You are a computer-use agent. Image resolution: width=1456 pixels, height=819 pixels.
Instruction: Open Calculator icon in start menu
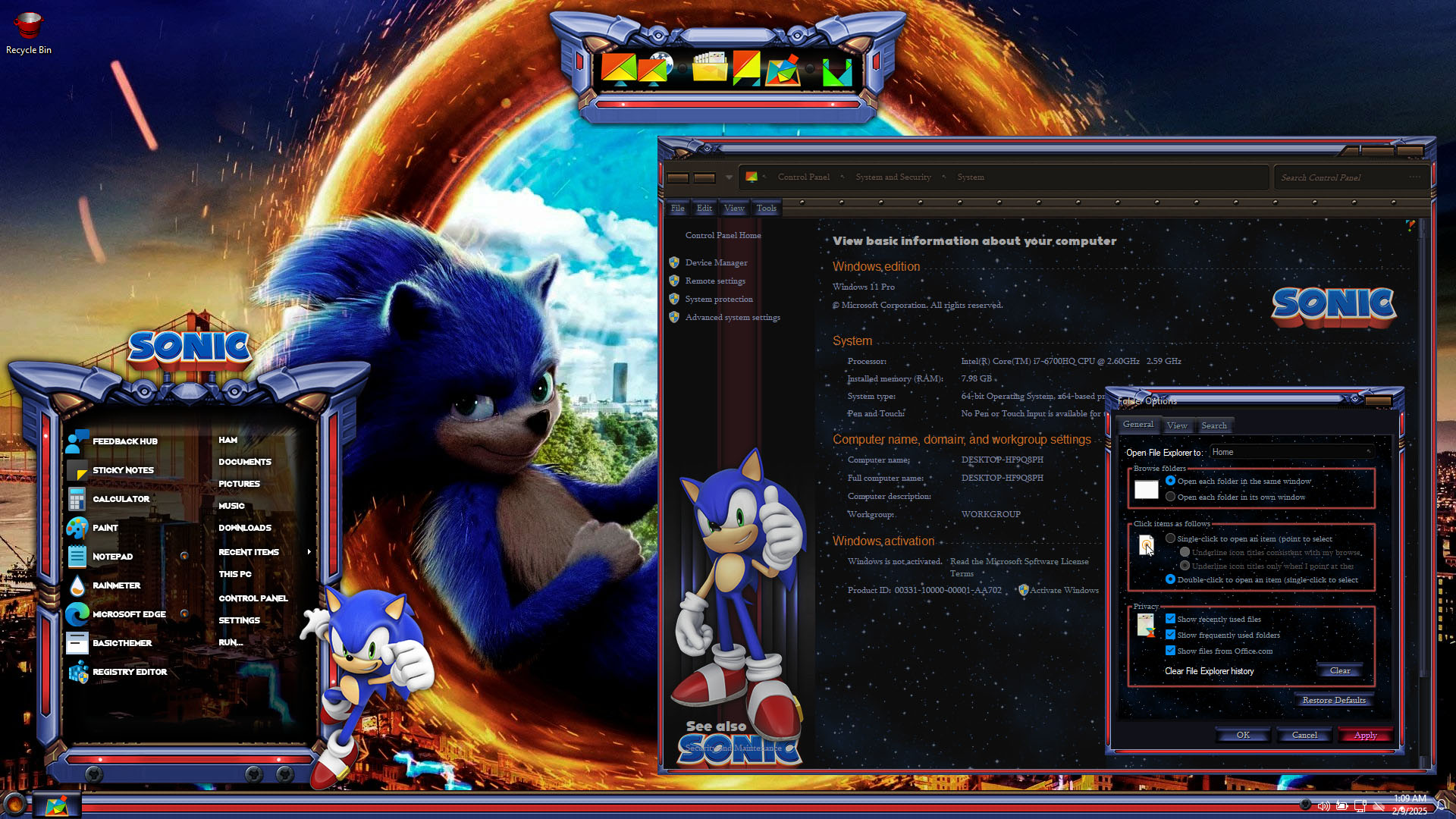point(77,499)
